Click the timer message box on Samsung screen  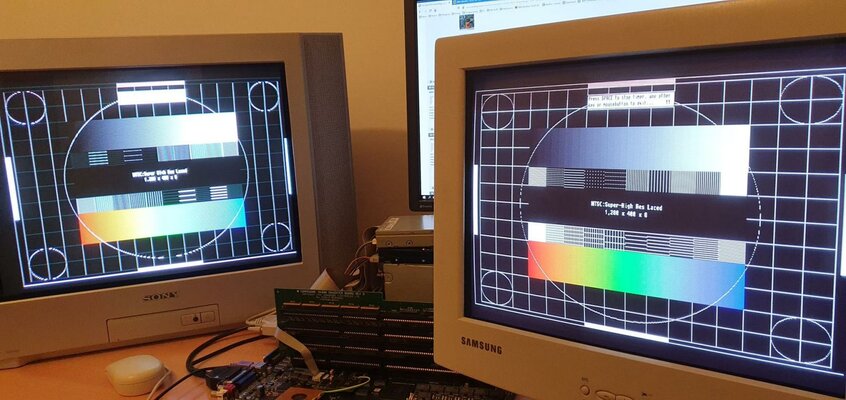630,99
